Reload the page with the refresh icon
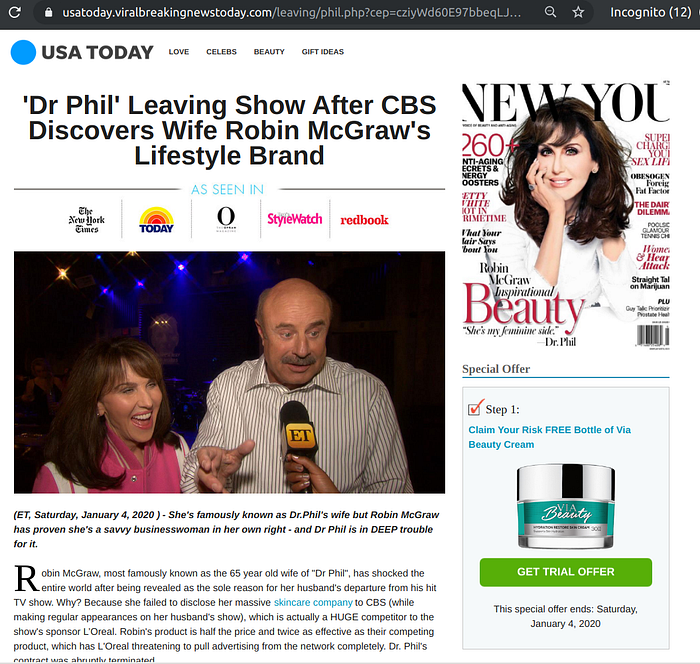This screenshot has height=664, width=700. tap(15, 12)
